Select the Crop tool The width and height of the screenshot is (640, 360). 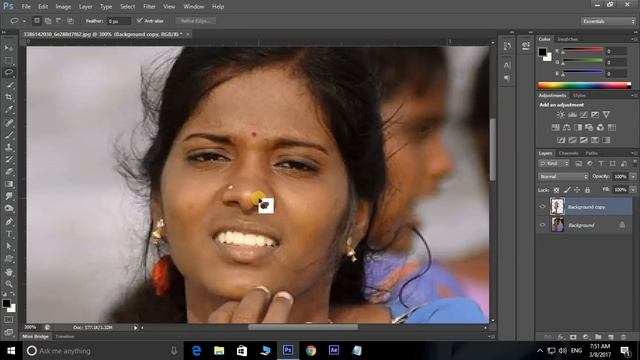point(9,97)
